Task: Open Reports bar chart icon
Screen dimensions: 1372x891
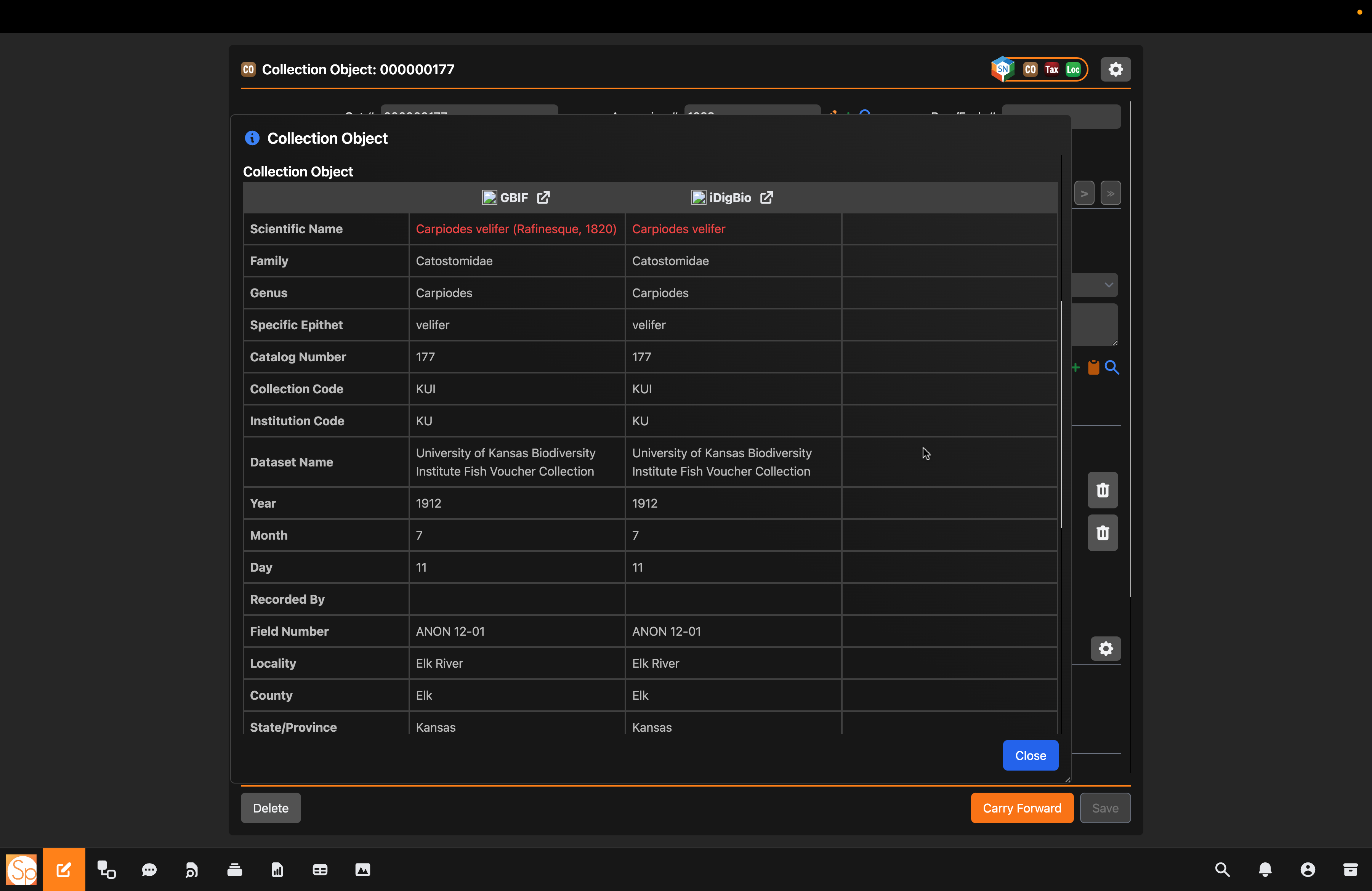Action: tap(277, 870)
